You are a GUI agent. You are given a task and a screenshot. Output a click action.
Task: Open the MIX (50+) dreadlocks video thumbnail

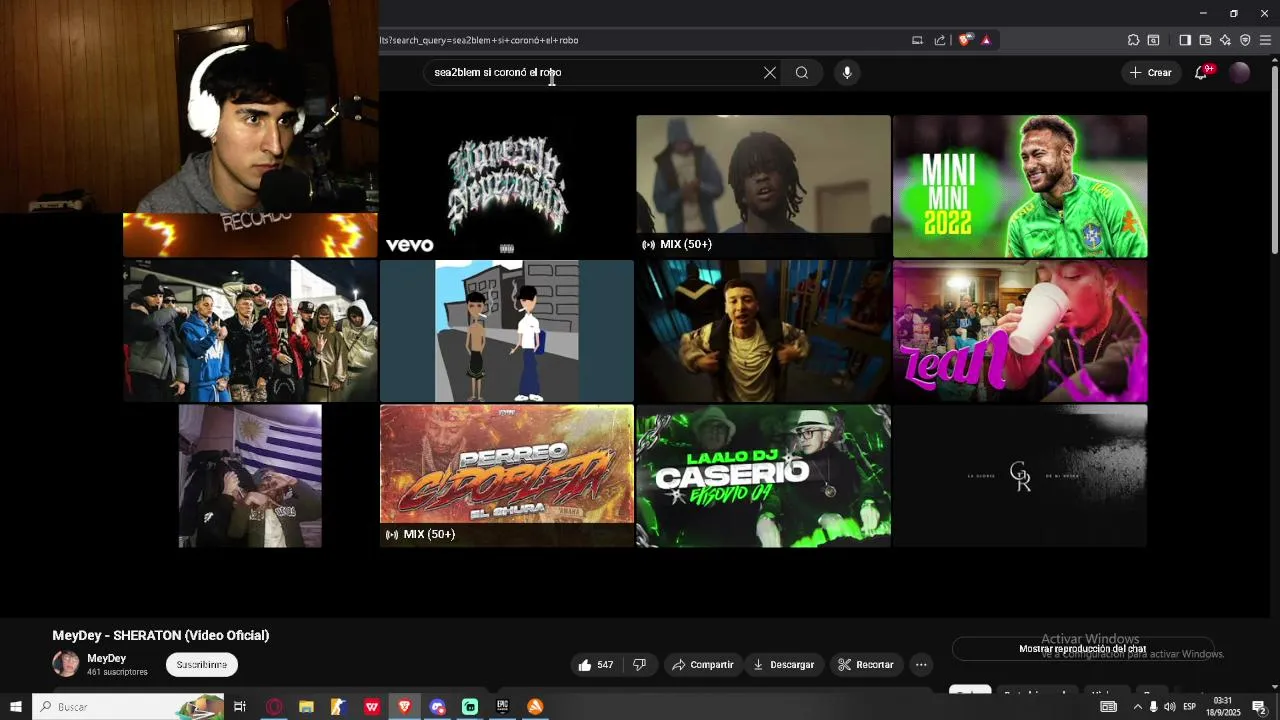point(763,186)
